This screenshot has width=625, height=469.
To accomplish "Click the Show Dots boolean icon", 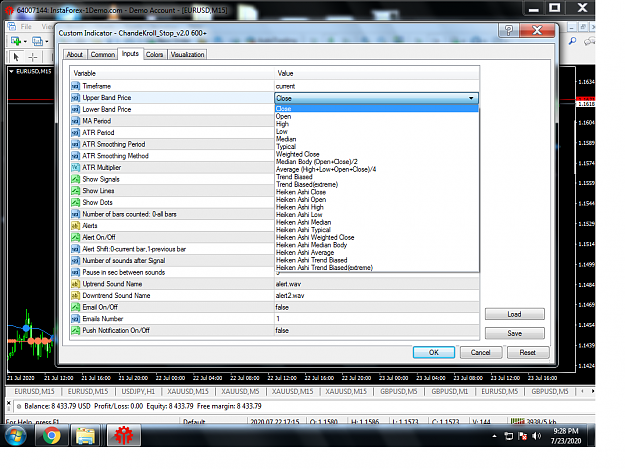I will [76, 202].
